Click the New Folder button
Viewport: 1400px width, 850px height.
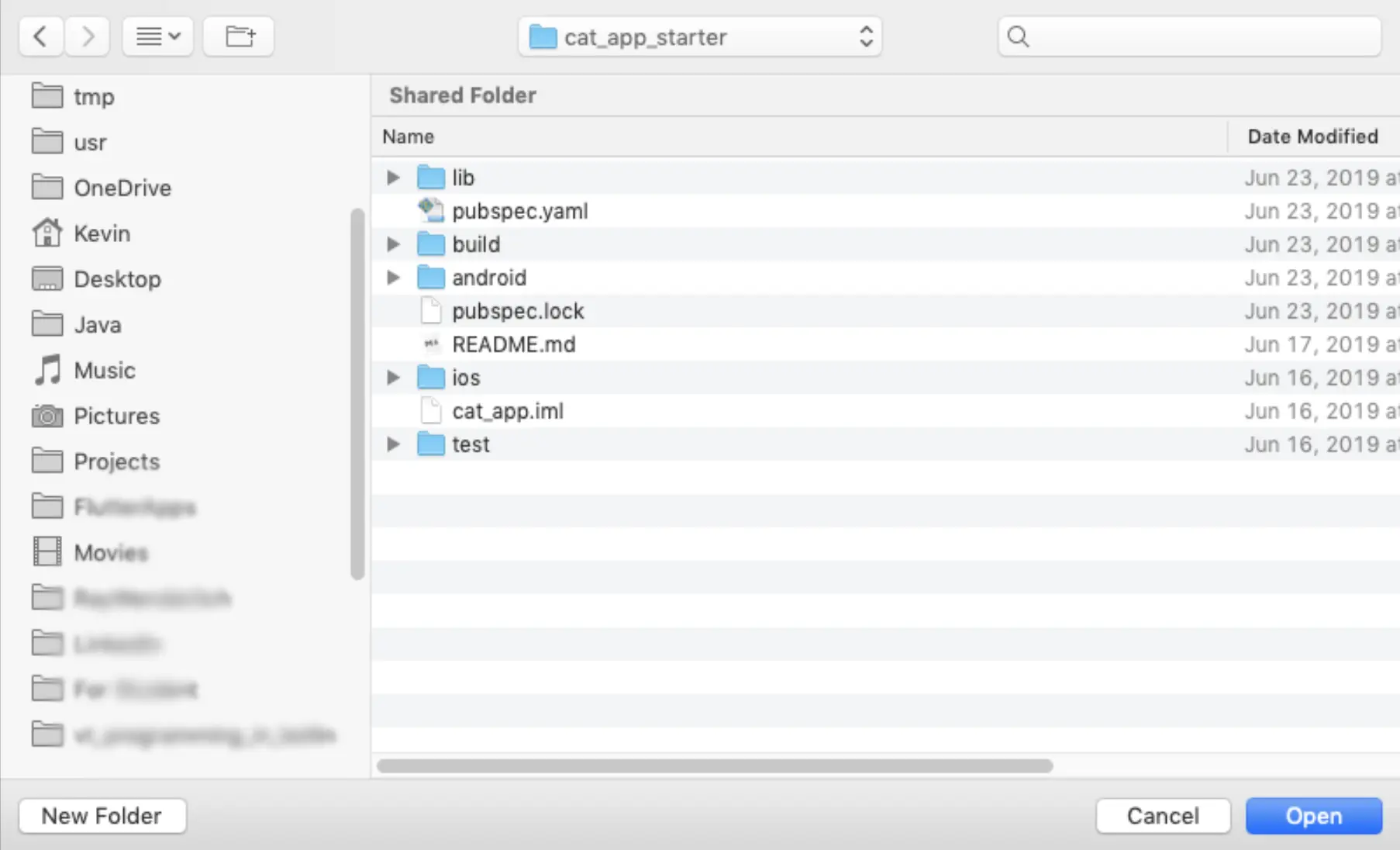tap(102, 816)
